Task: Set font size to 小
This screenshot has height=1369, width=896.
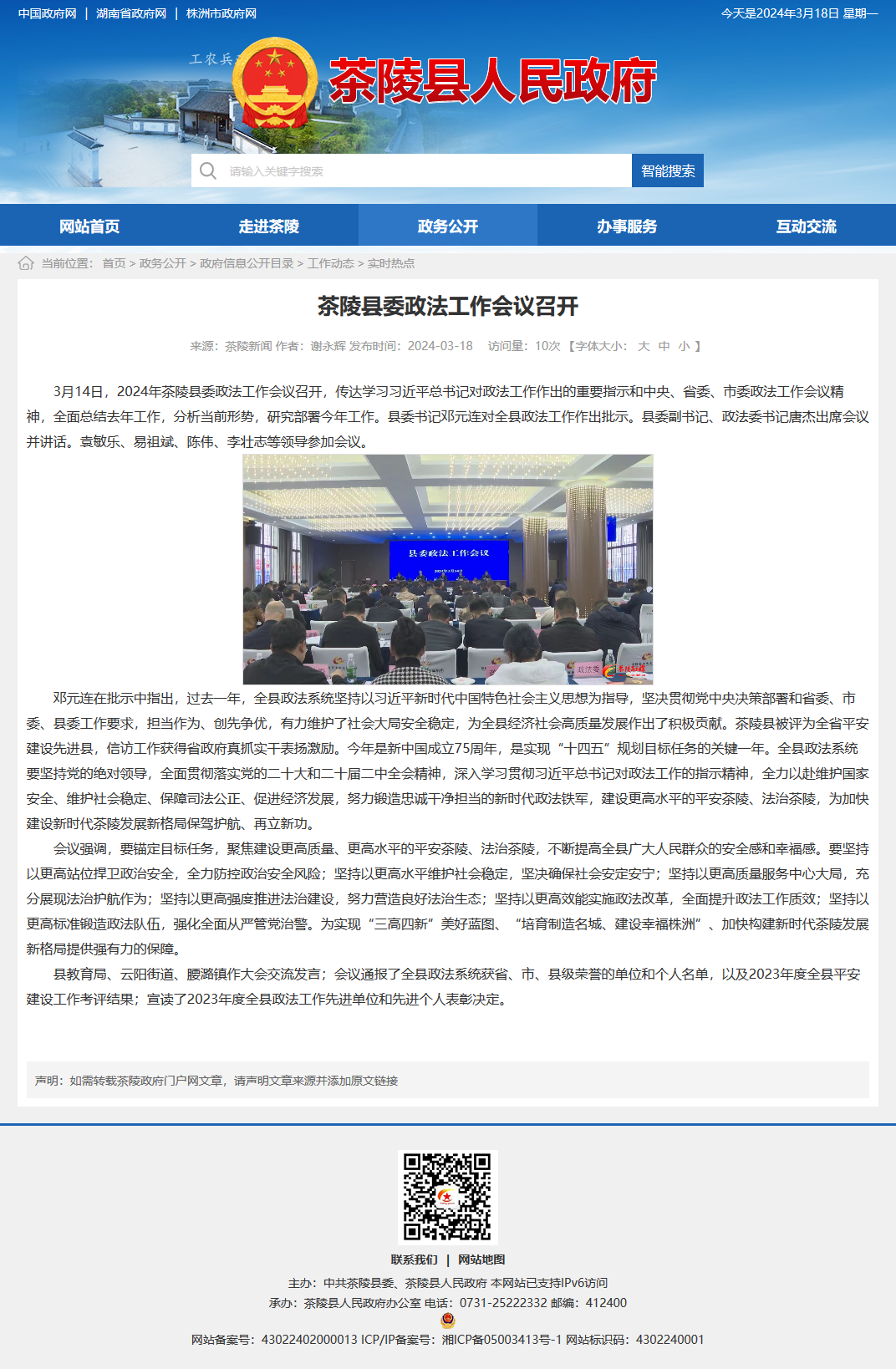Action: [684, 346]
